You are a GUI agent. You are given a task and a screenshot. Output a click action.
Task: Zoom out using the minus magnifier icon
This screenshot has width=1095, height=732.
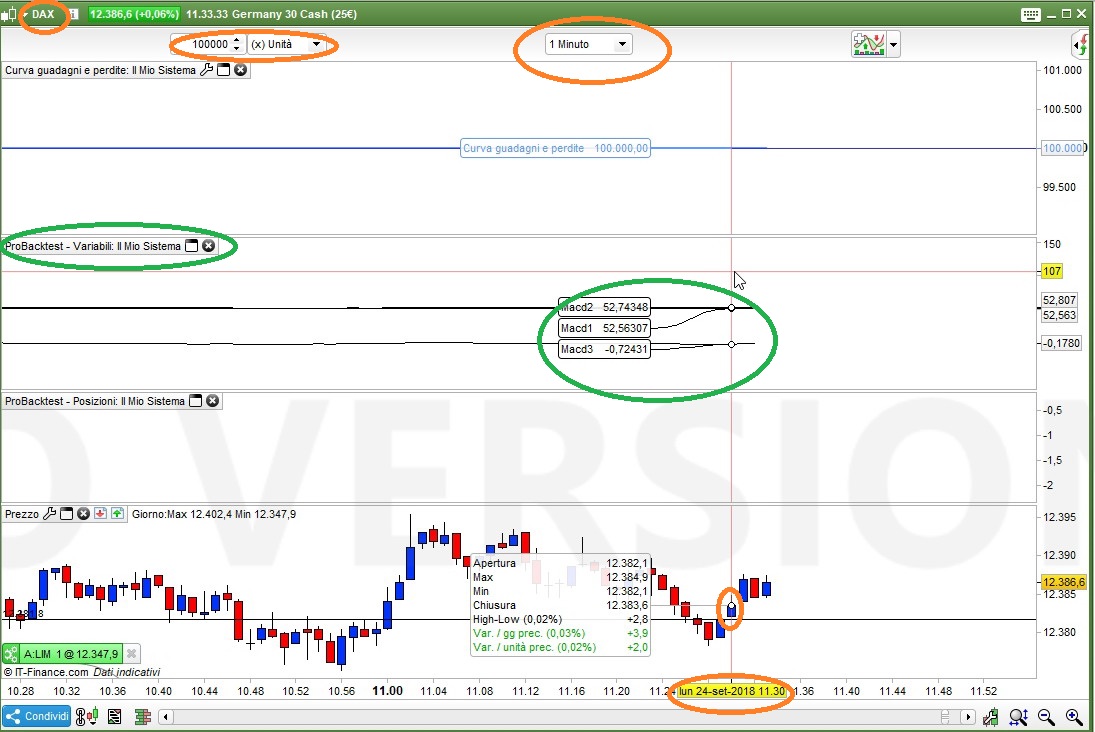1046,717
